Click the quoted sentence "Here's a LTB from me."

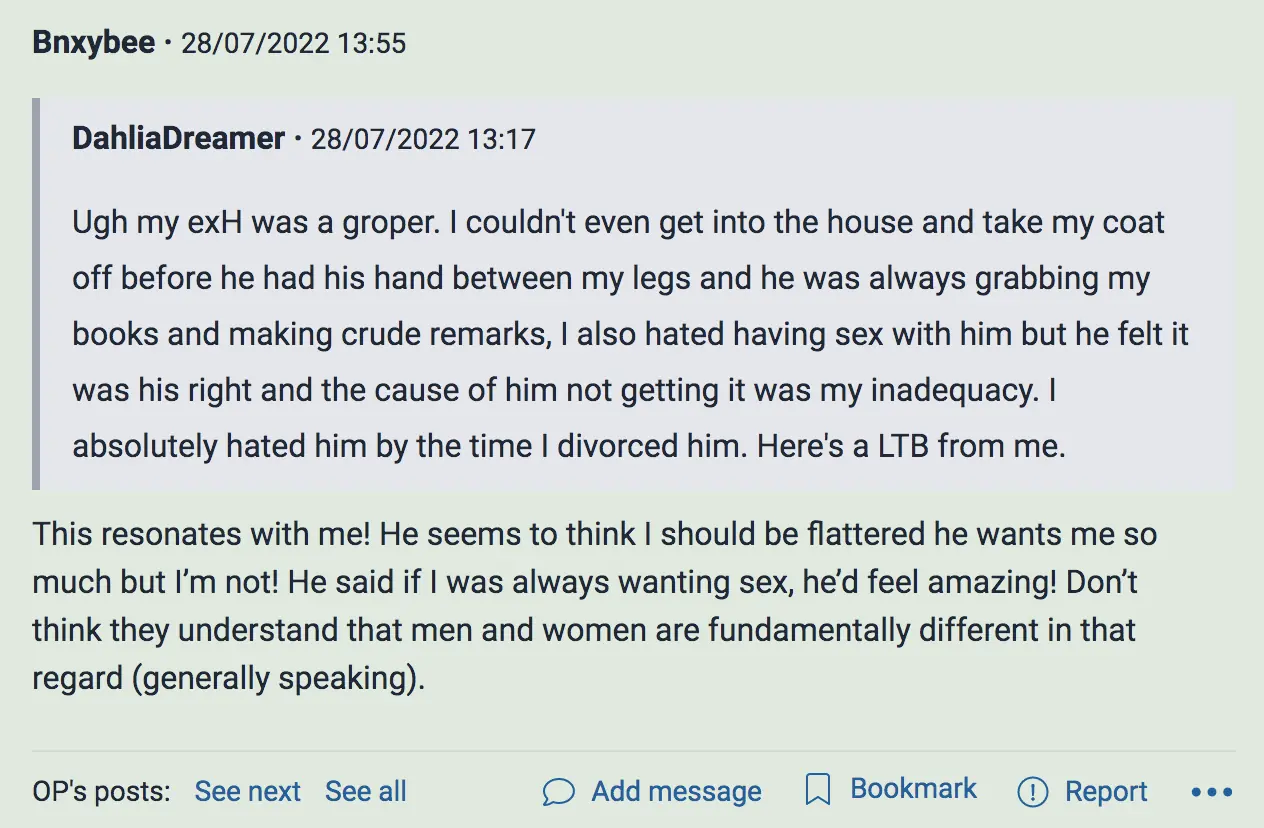pyautogui.click(x=911, y=445)
